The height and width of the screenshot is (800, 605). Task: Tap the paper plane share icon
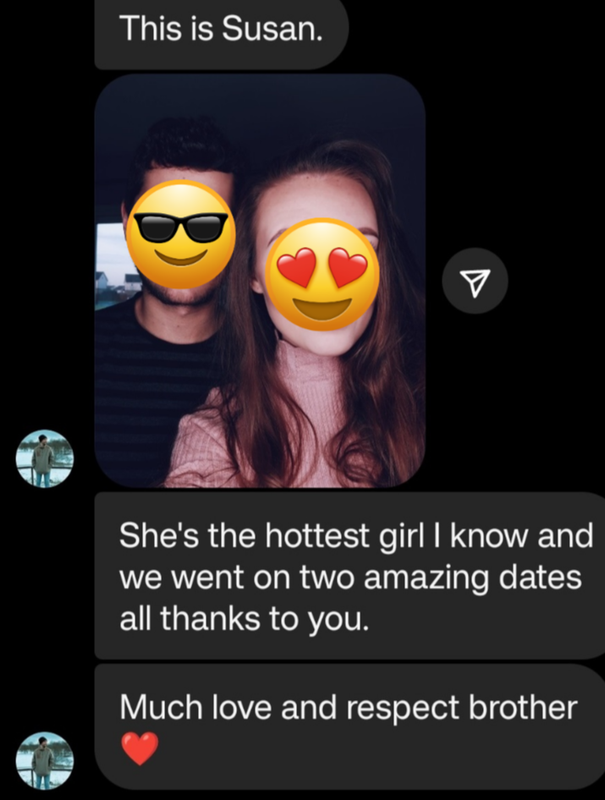(x=475, y=281)
